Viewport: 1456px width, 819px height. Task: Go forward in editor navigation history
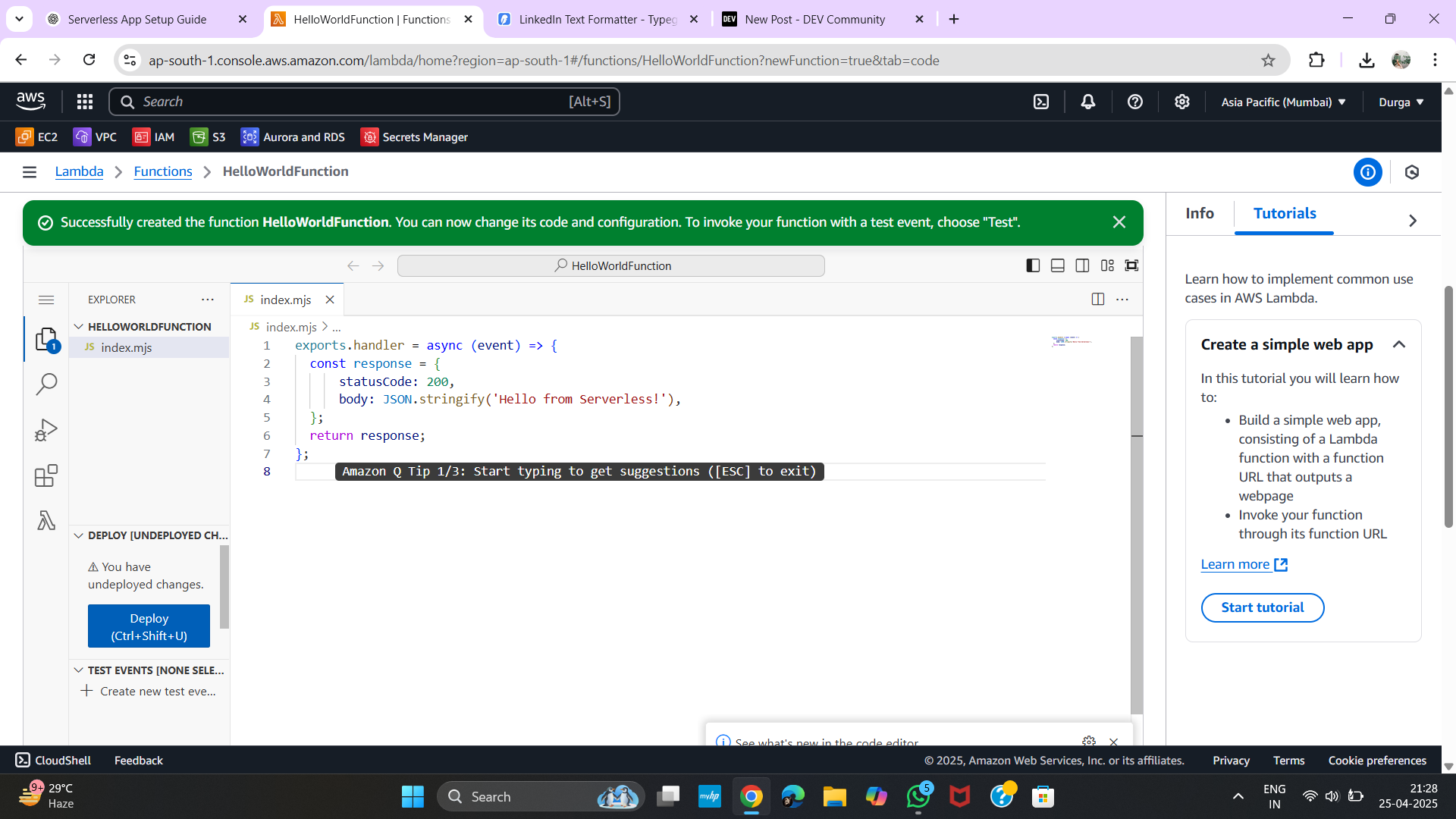[x=378, y=265]
